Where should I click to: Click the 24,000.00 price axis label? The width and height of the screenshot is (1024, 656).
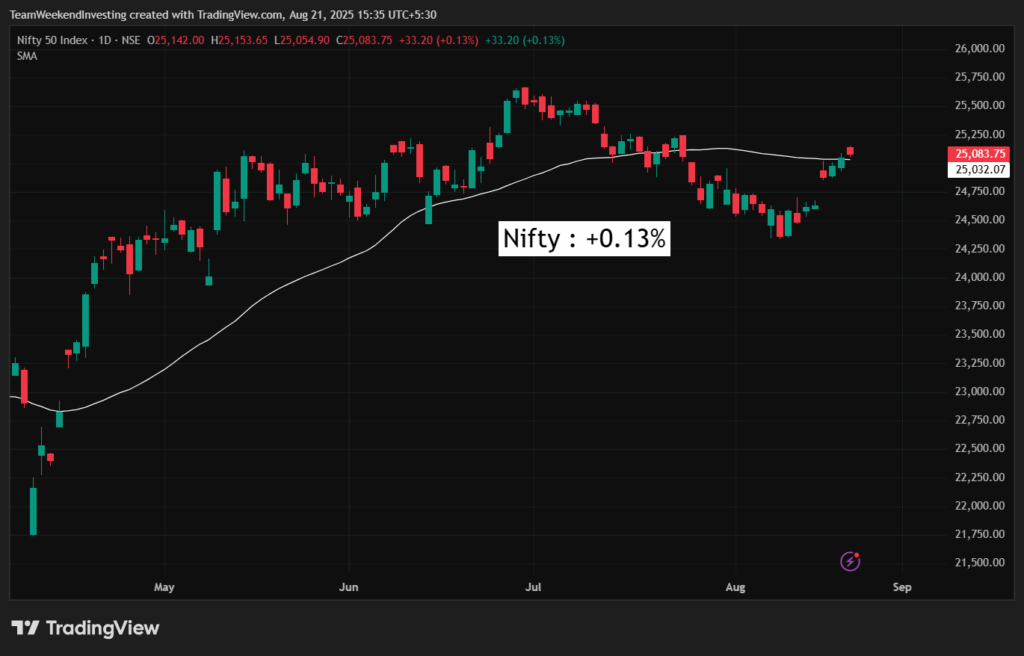click(980, 277)
